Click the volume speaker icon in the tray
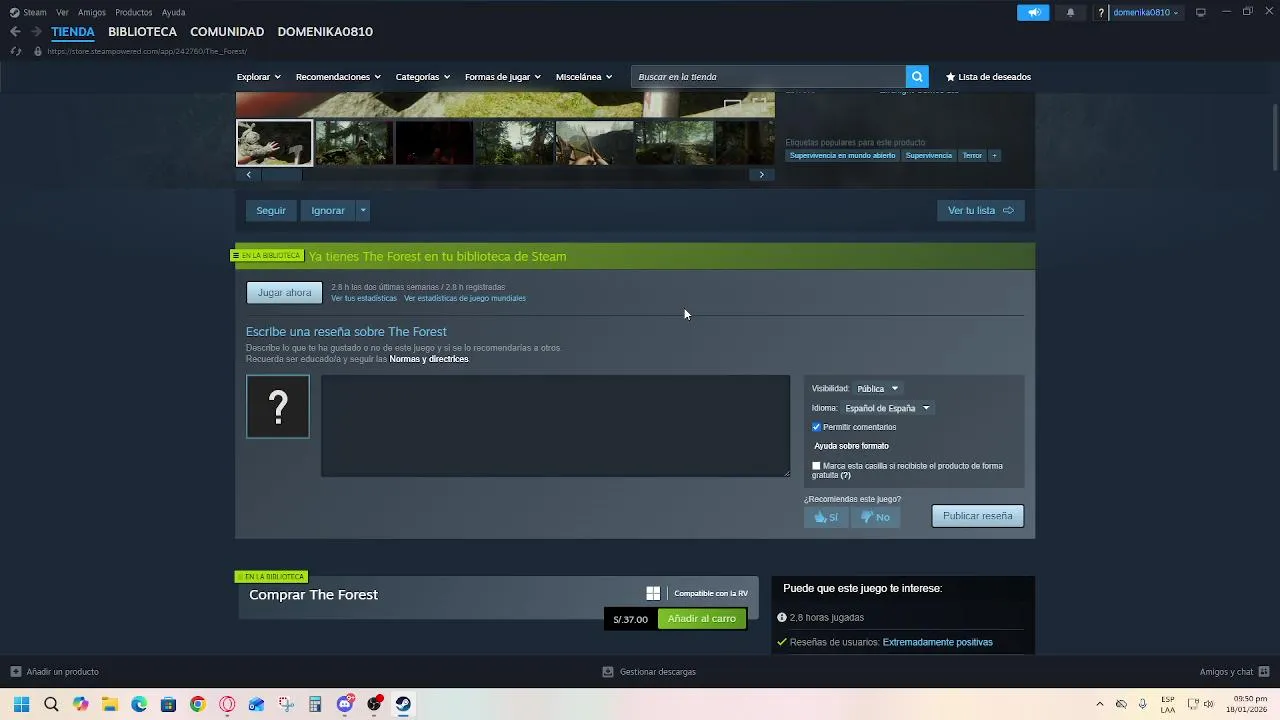Screen dimensions: 1280x720 click(x=1208, y=704)
